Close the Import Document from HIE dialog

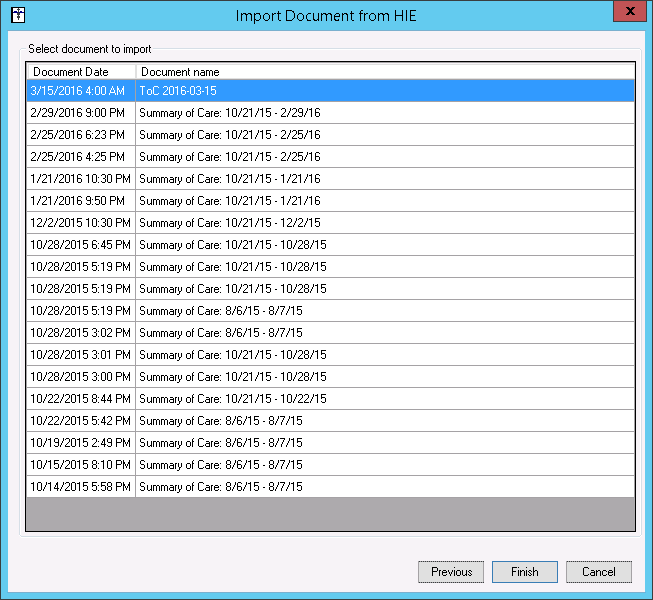[x=626, y=14]
